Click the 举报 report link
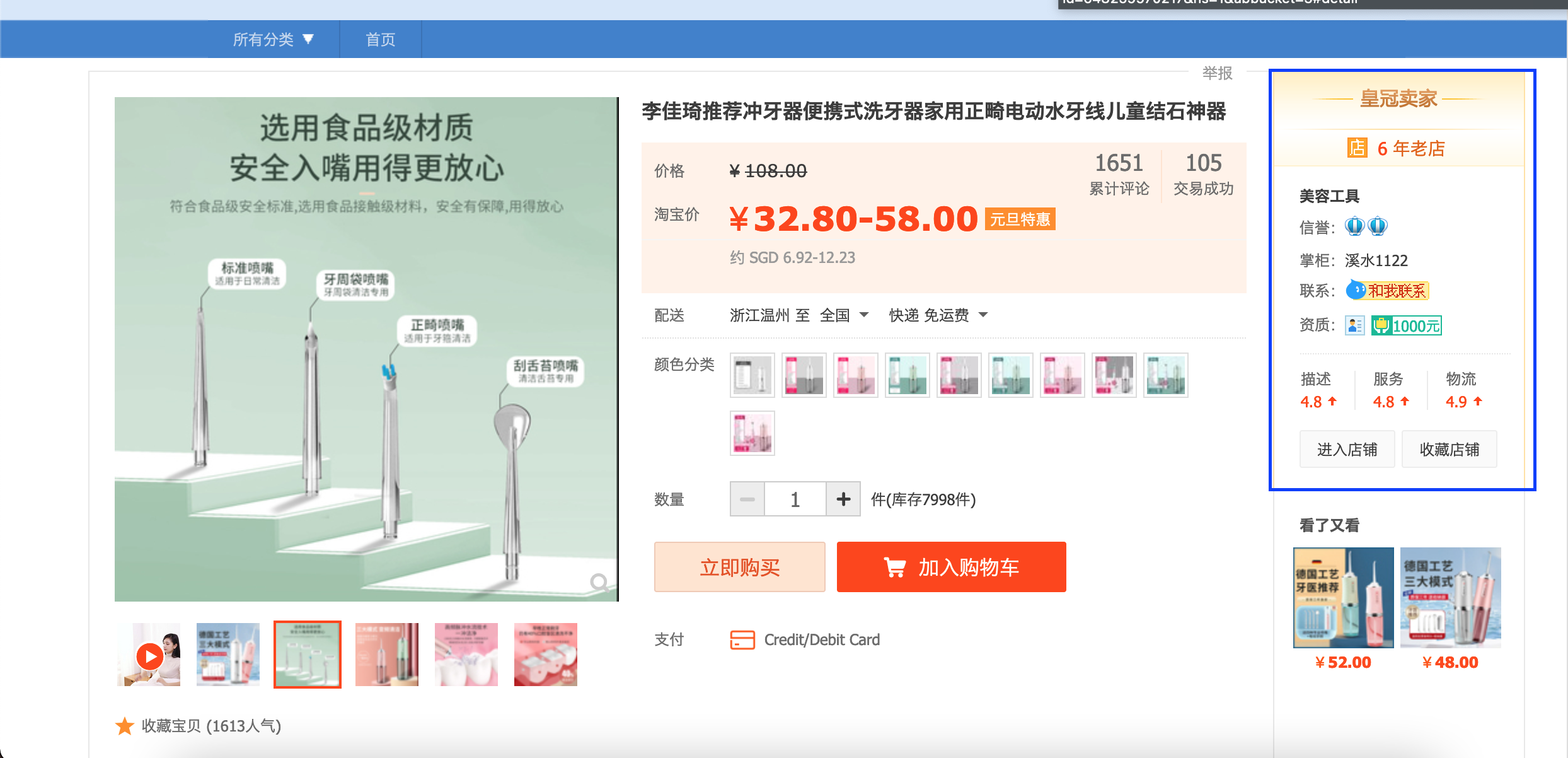This screenshot has height=758, width=1568. click(1217, 73)
